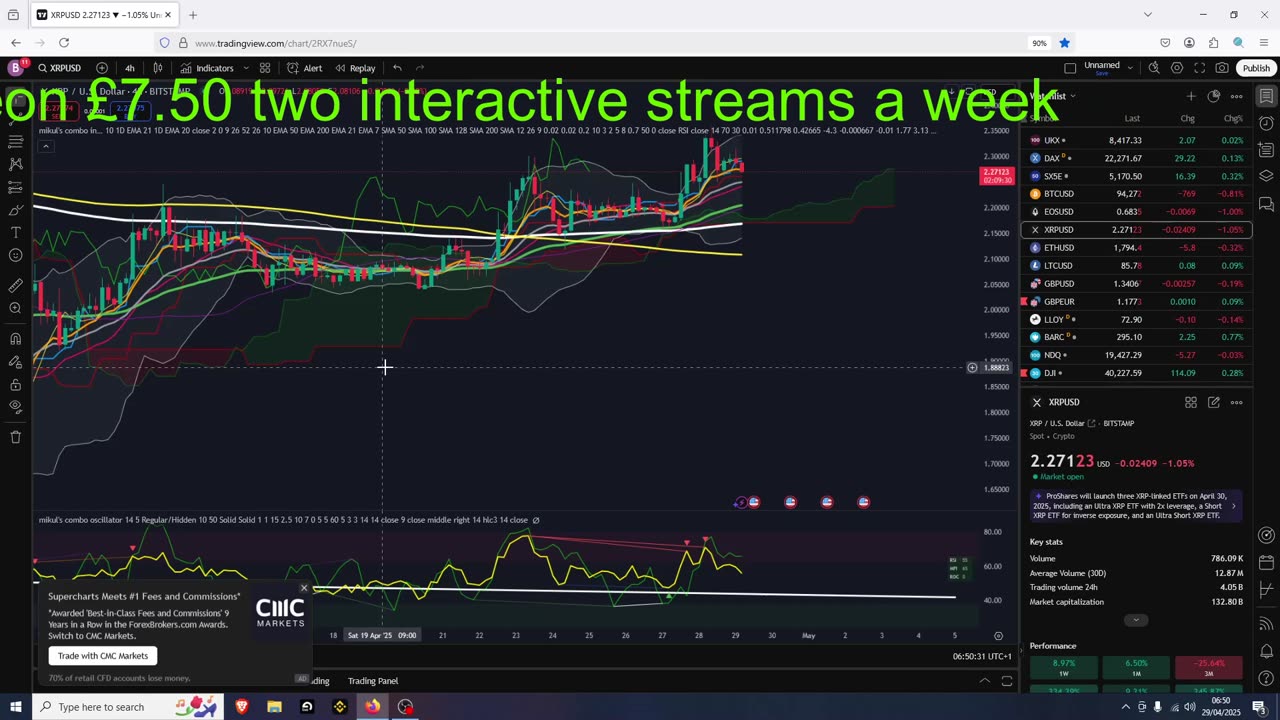Open XRPUSD details grid view icon
Screen dimensions: 1280x720
click(x=1190, y=402)
